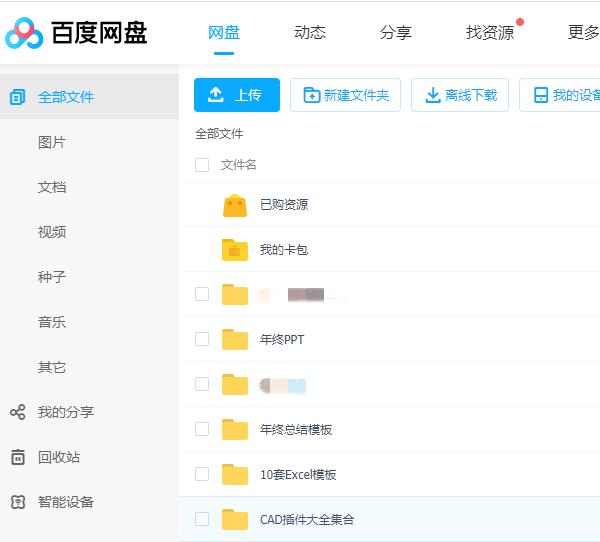Filter files by 图片 in sidebar
The height and width of the screenshot is (542, 600).
[x=52, y=142]
